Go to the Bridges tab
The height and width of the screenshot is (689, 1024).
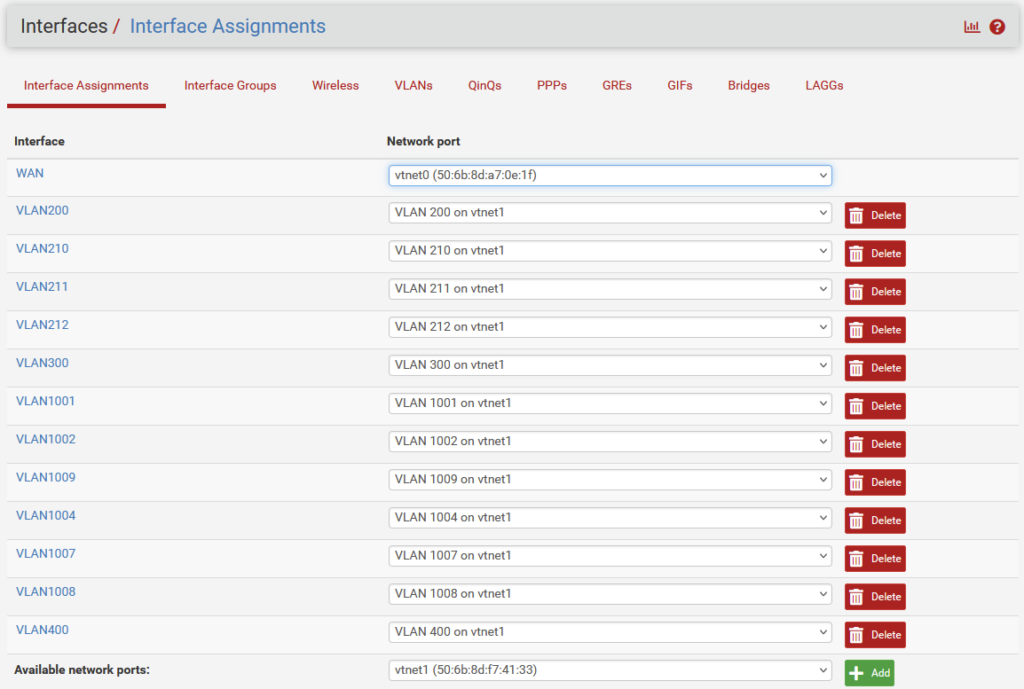[x=748, y=86]
